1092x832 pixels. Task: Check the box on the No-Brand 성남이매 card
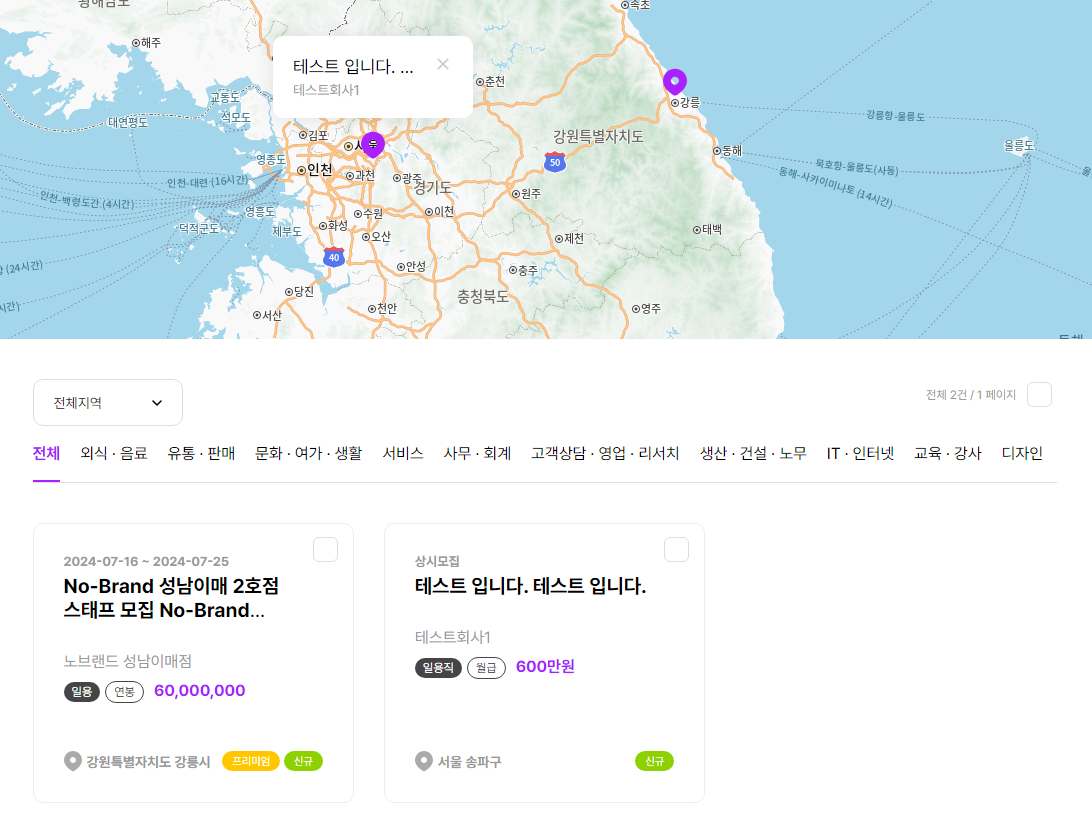pos(325,549)
